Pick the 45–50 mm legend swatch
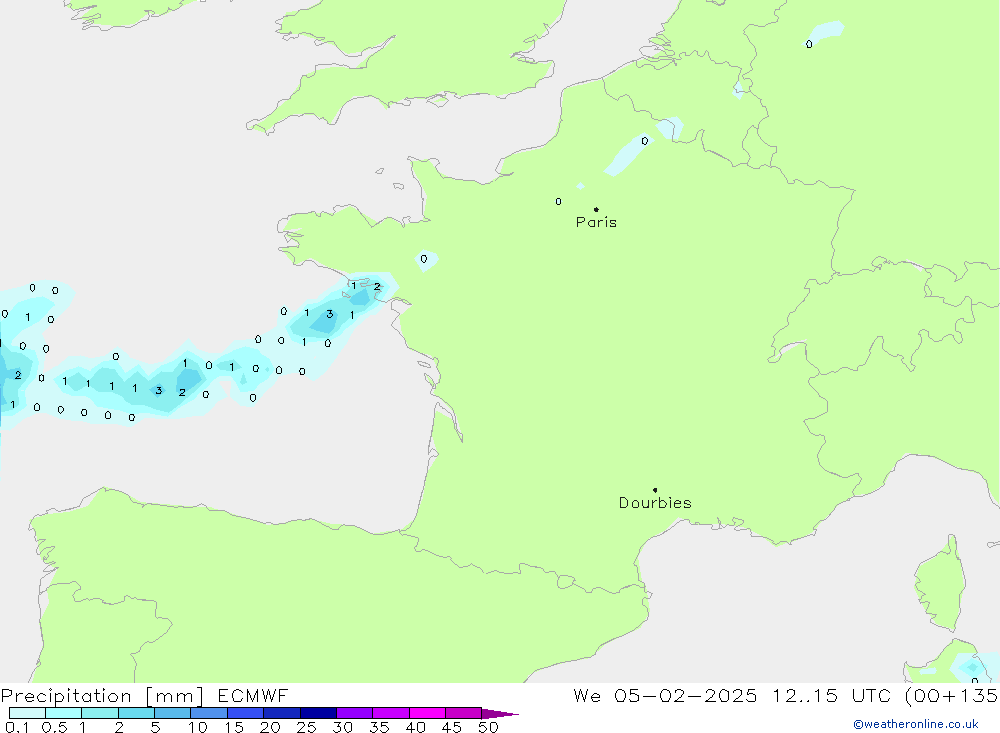Viewport: 1000px width, 733px height. 463,713
